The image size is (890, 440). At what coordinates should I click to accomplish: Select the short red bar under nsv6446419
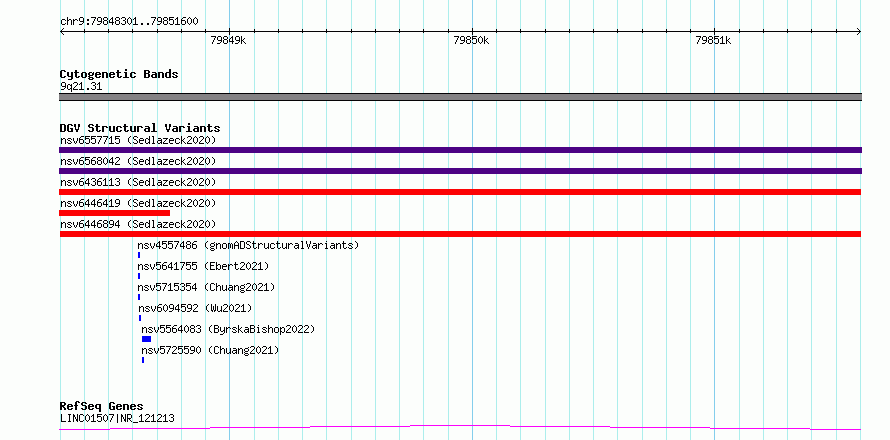(114, 213)
